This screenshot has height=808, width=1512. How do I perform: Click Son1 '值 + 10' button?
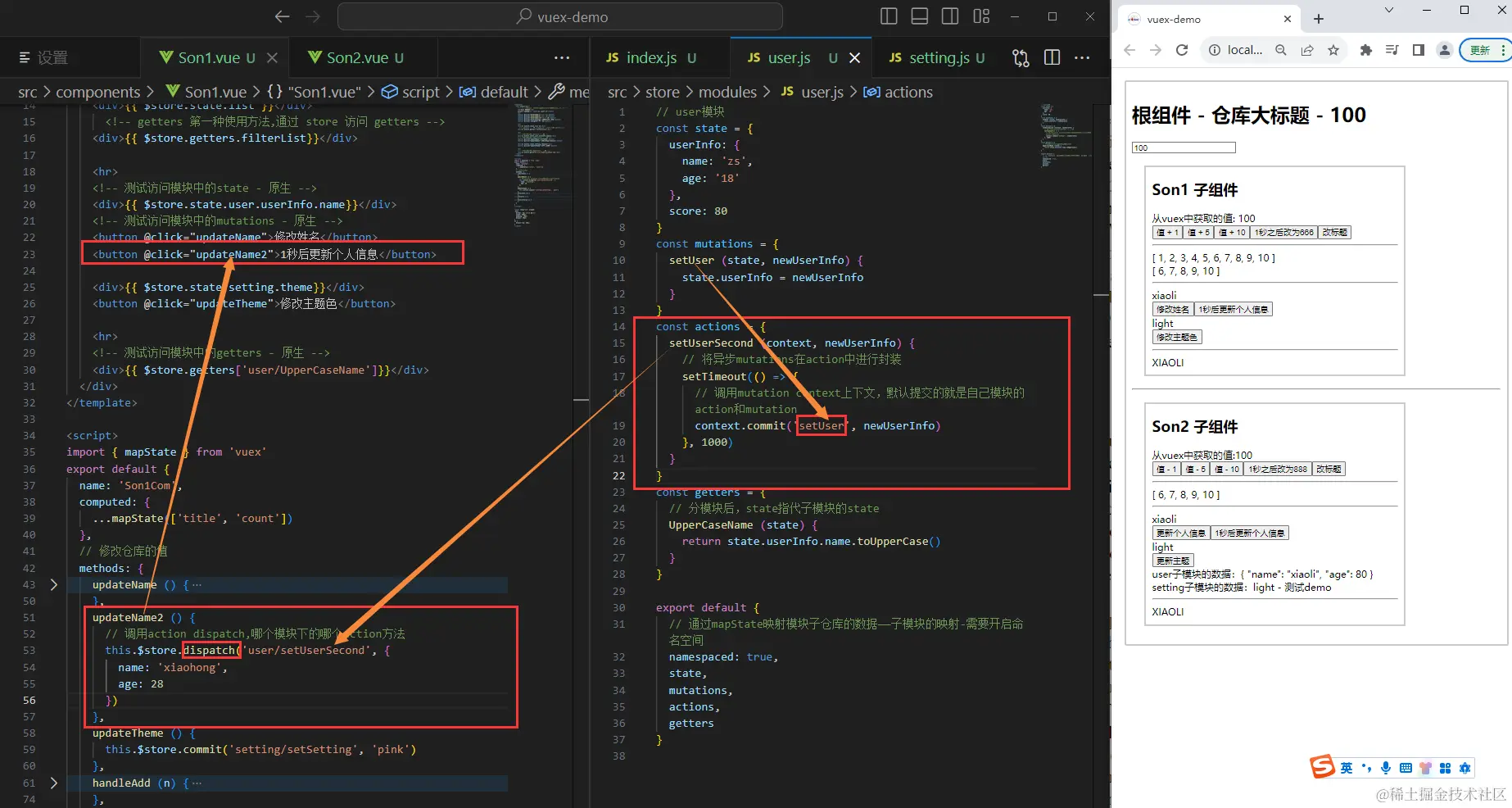pyautogui.click(x=1232, y=233)
